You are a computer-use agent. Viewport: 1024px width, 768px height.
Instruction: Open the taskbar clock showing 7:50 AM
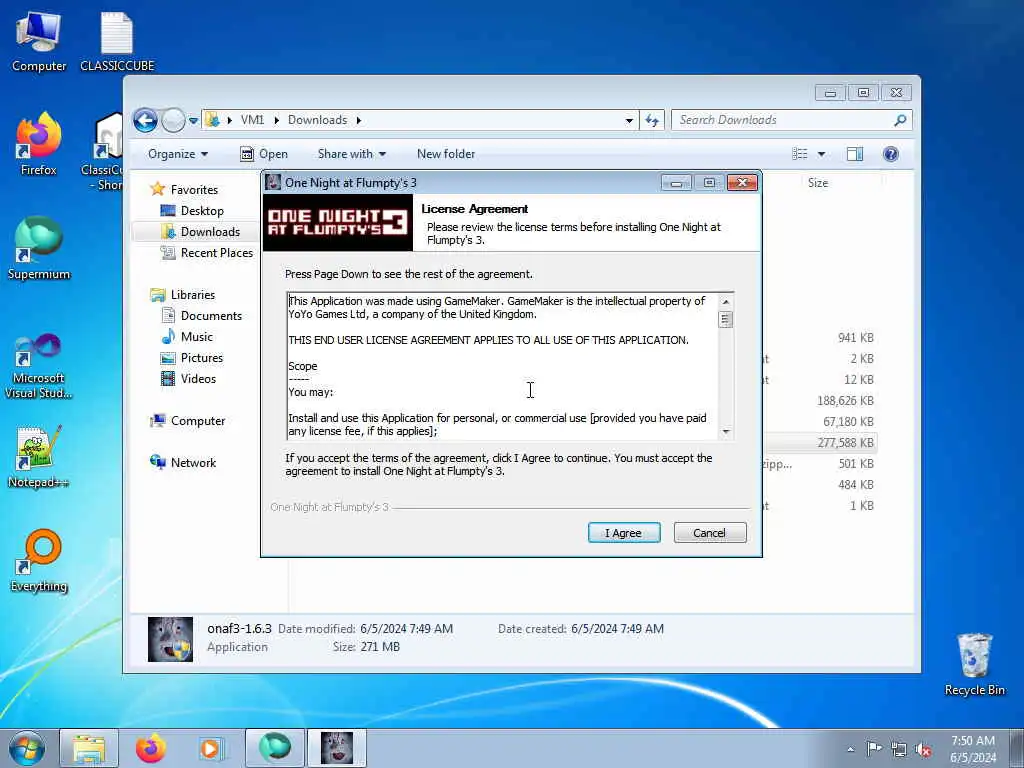click(x=972, y=749)
